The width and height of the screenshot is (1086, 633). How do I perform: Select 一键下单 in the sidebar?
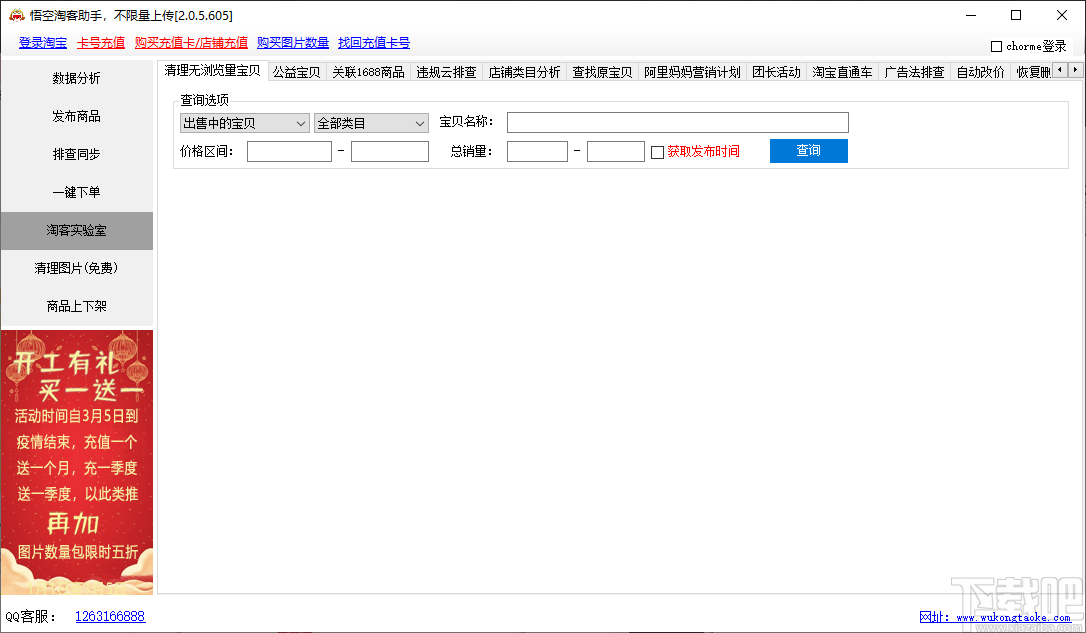(x=77, y=193)
